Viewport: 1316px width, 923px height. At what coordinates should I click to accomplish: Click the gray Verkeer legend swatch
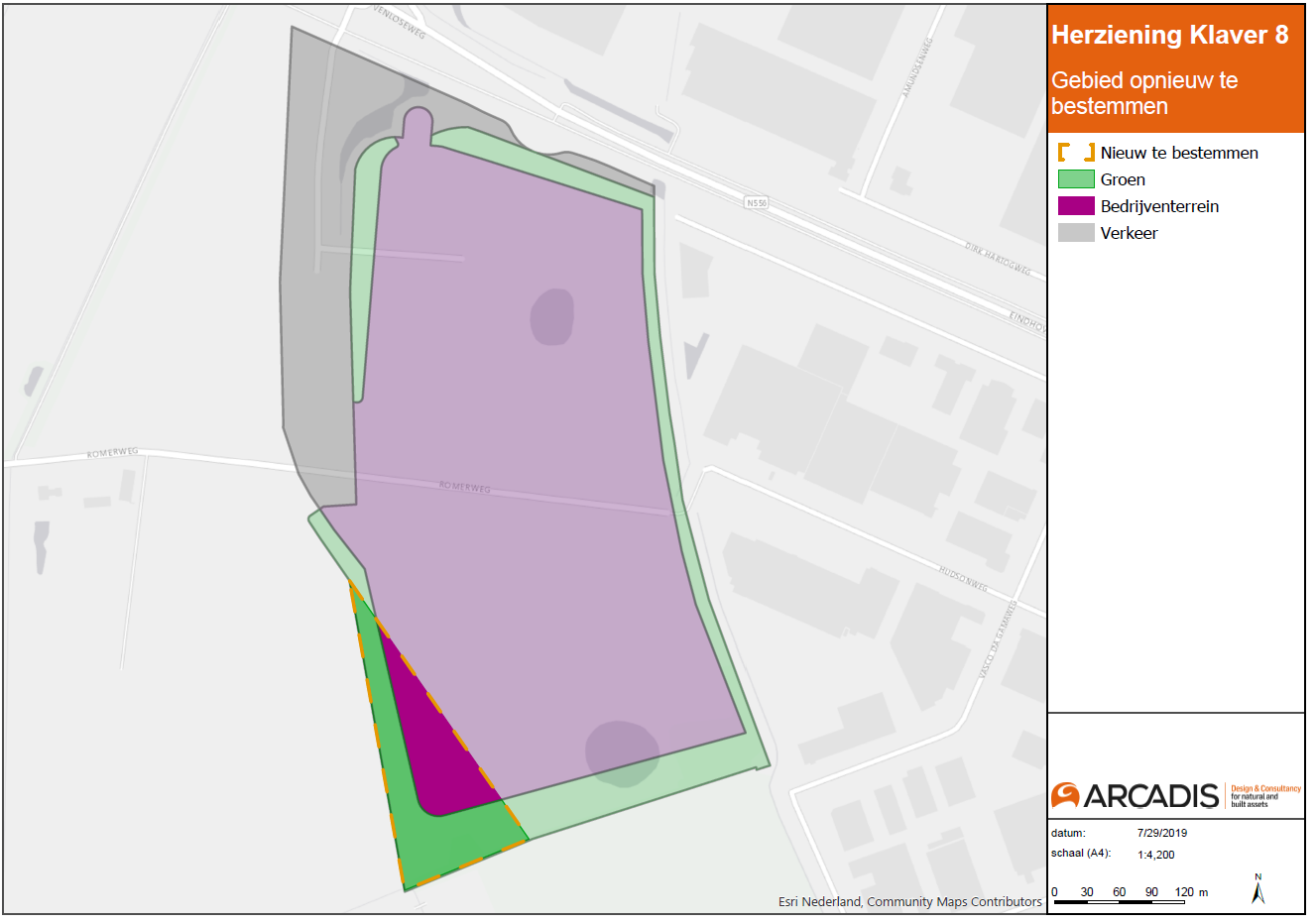[x=1076, y=233]
